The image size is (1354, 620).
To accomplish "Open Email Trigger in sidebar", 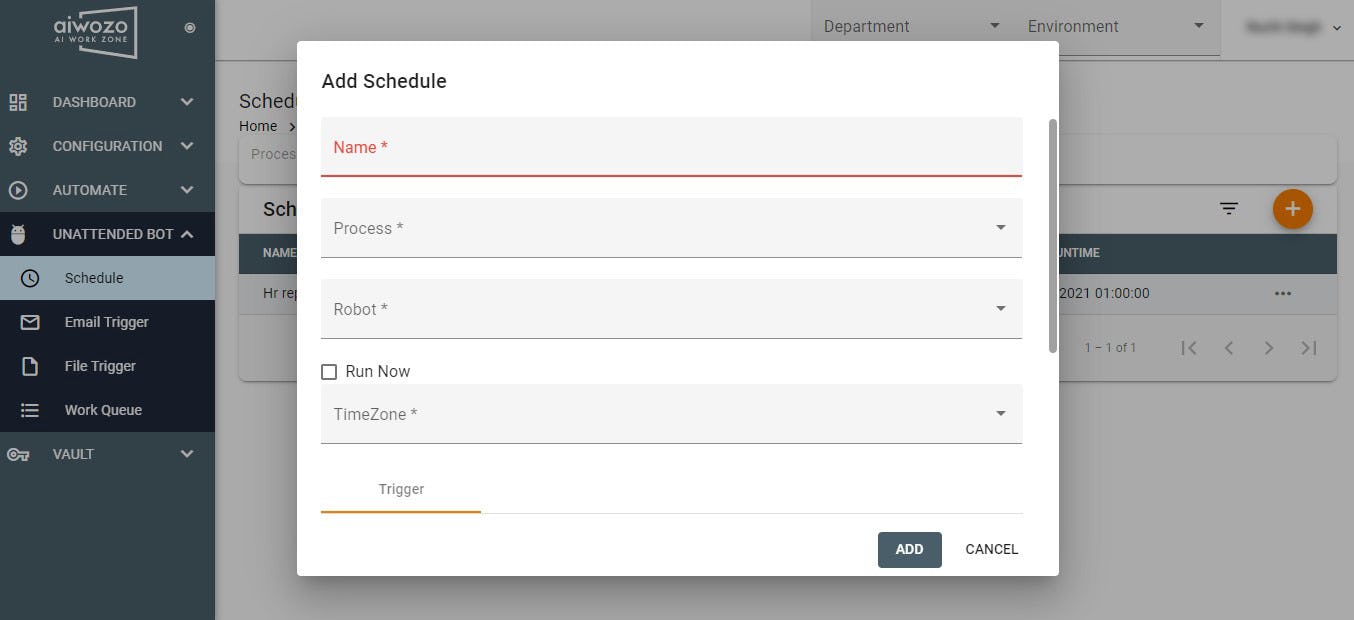I will (x=107, y=322).
